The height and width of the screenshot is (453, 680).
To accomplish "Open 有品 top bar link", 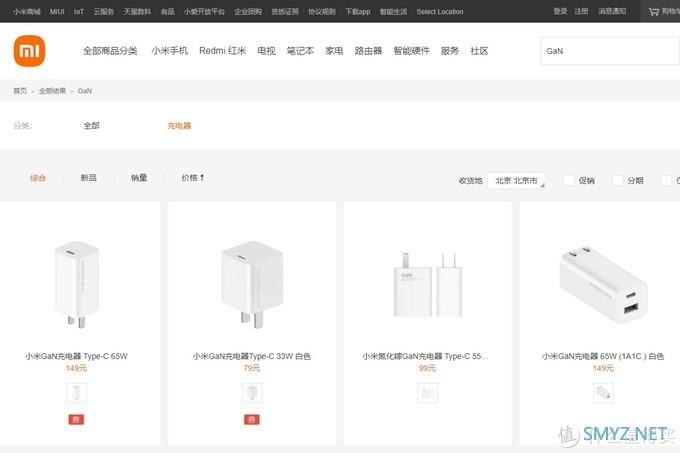I will point(167,12).
